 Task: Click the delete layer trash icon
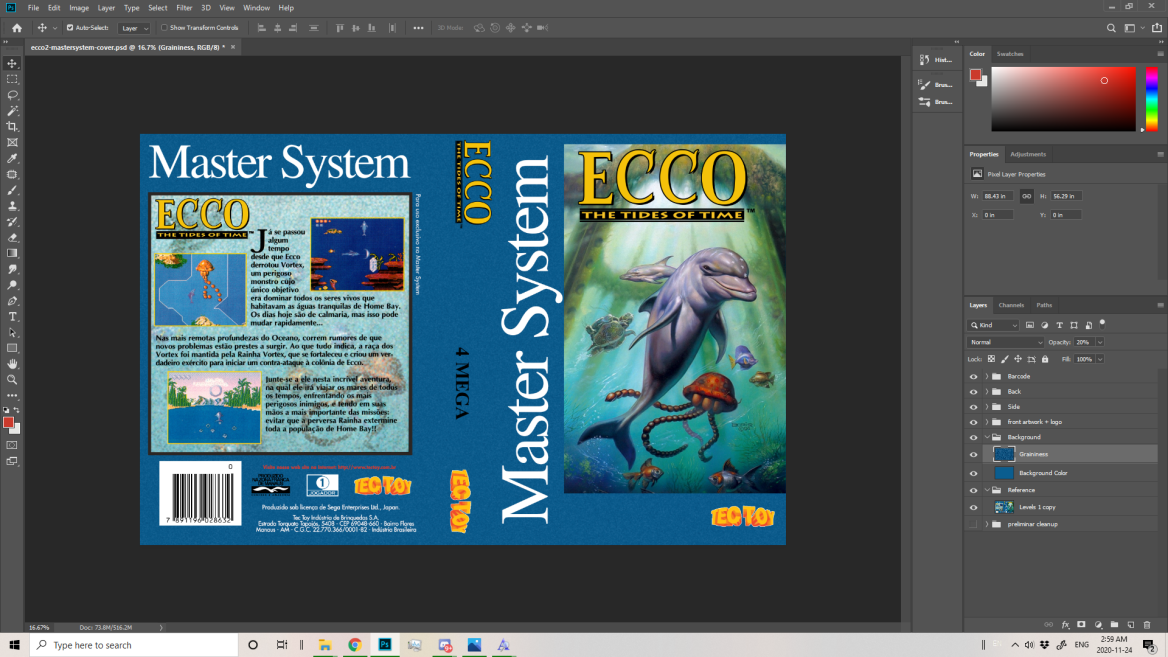(1147, 625)
